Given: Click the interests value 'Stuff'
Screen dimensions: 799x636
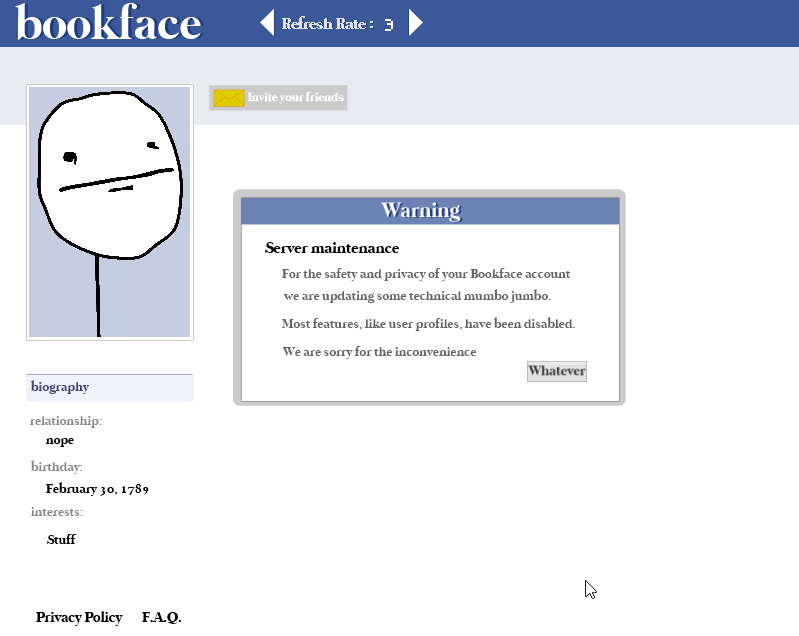Looking at the screenshot, I should pos(61,539).
